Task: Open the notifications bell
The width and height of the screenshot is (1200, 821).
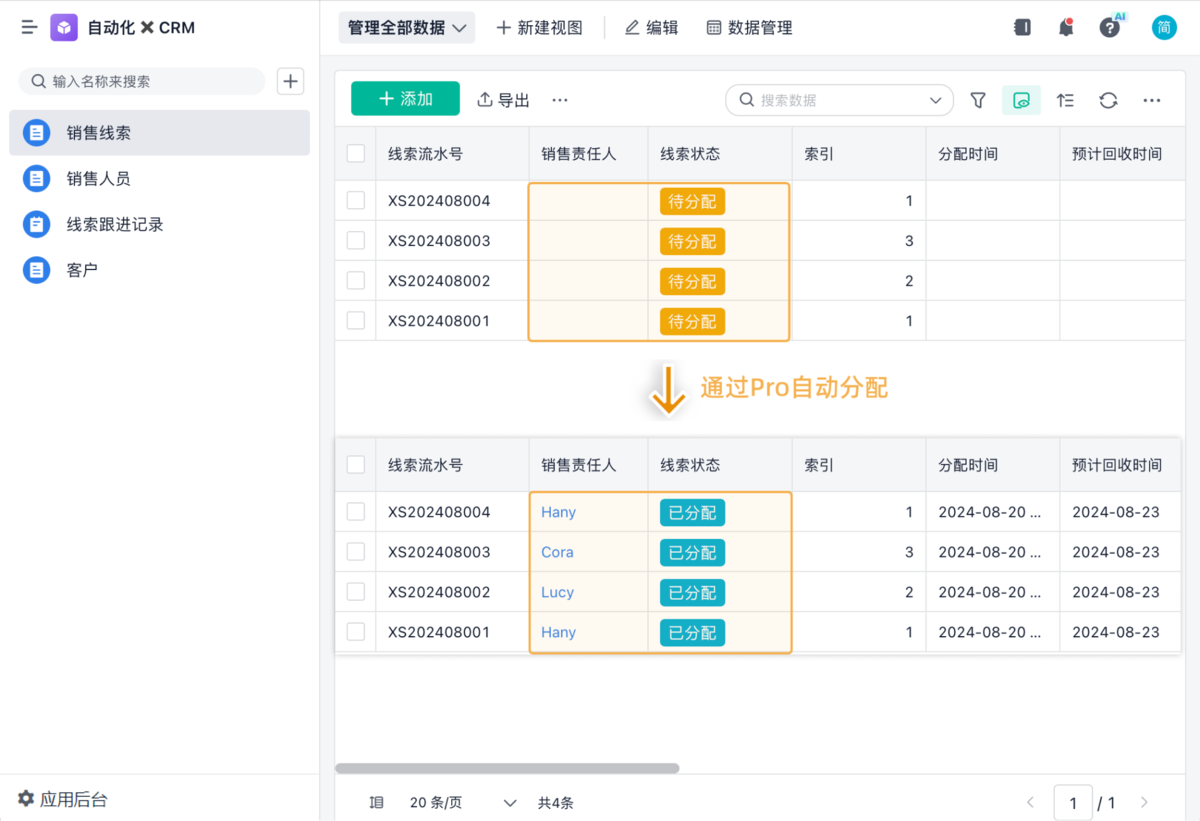Action: [1066, 28]
